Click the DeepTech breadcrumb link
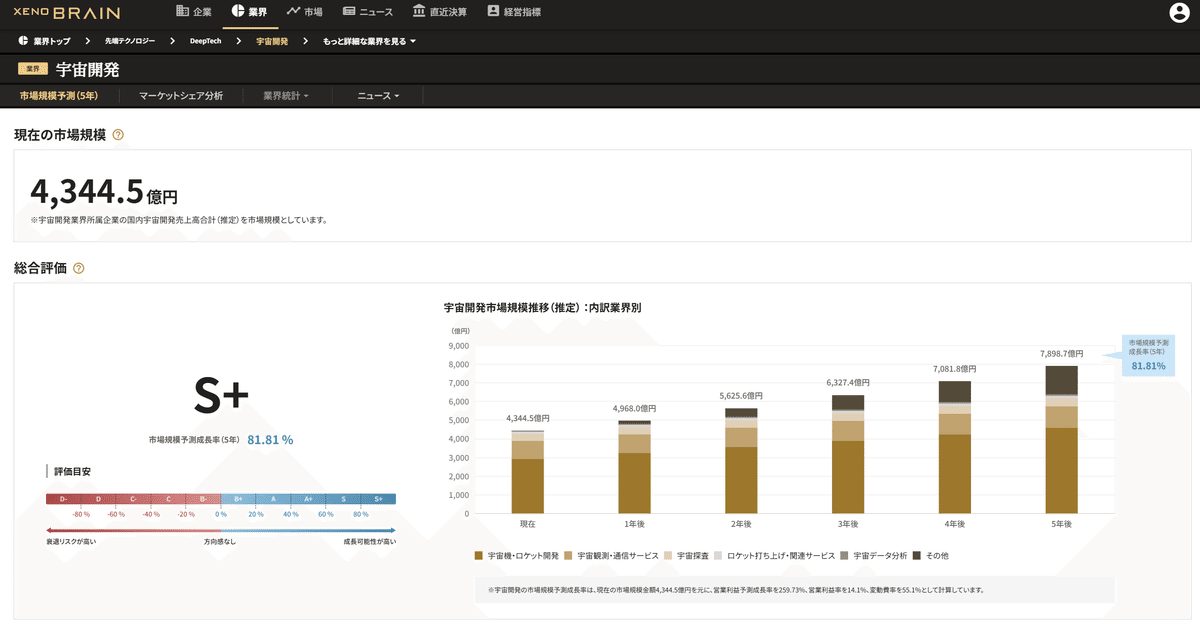 point(206,41)
